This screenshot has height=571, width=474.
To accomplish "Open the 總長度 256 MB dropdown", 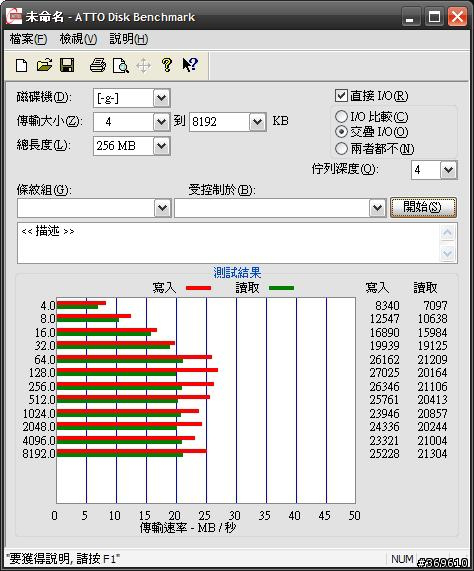I will 161,146.
